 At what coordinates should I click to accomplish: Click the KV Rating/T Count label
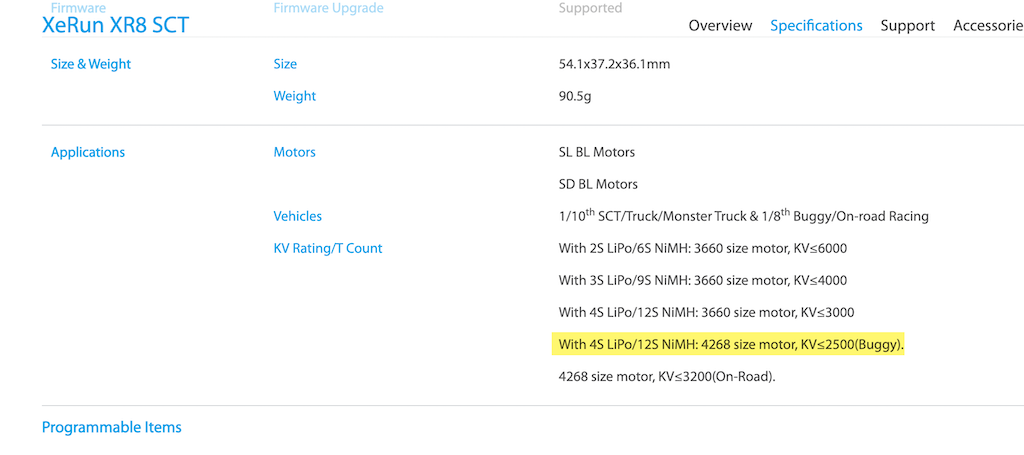tap(328, 248)
